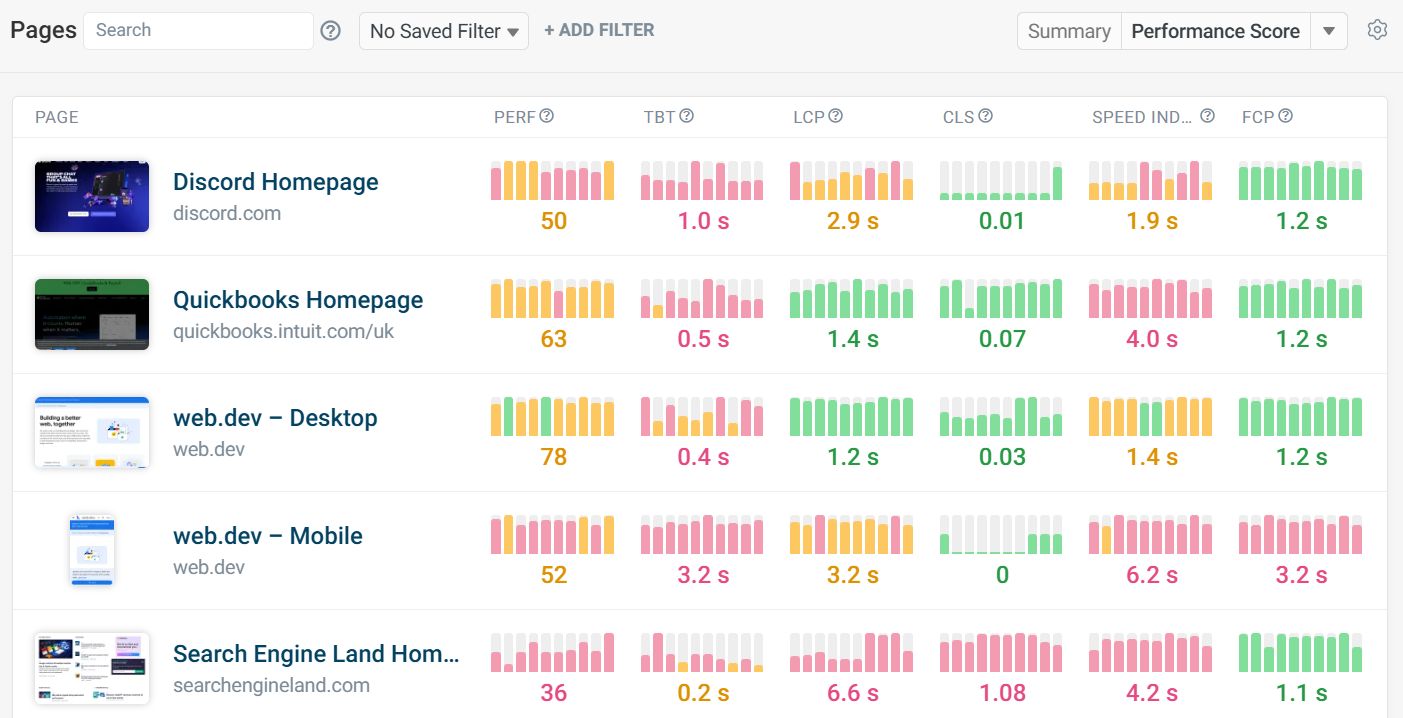Click the ADD FILTER button
Viewport: 1403px width, 718px height.
599,30
